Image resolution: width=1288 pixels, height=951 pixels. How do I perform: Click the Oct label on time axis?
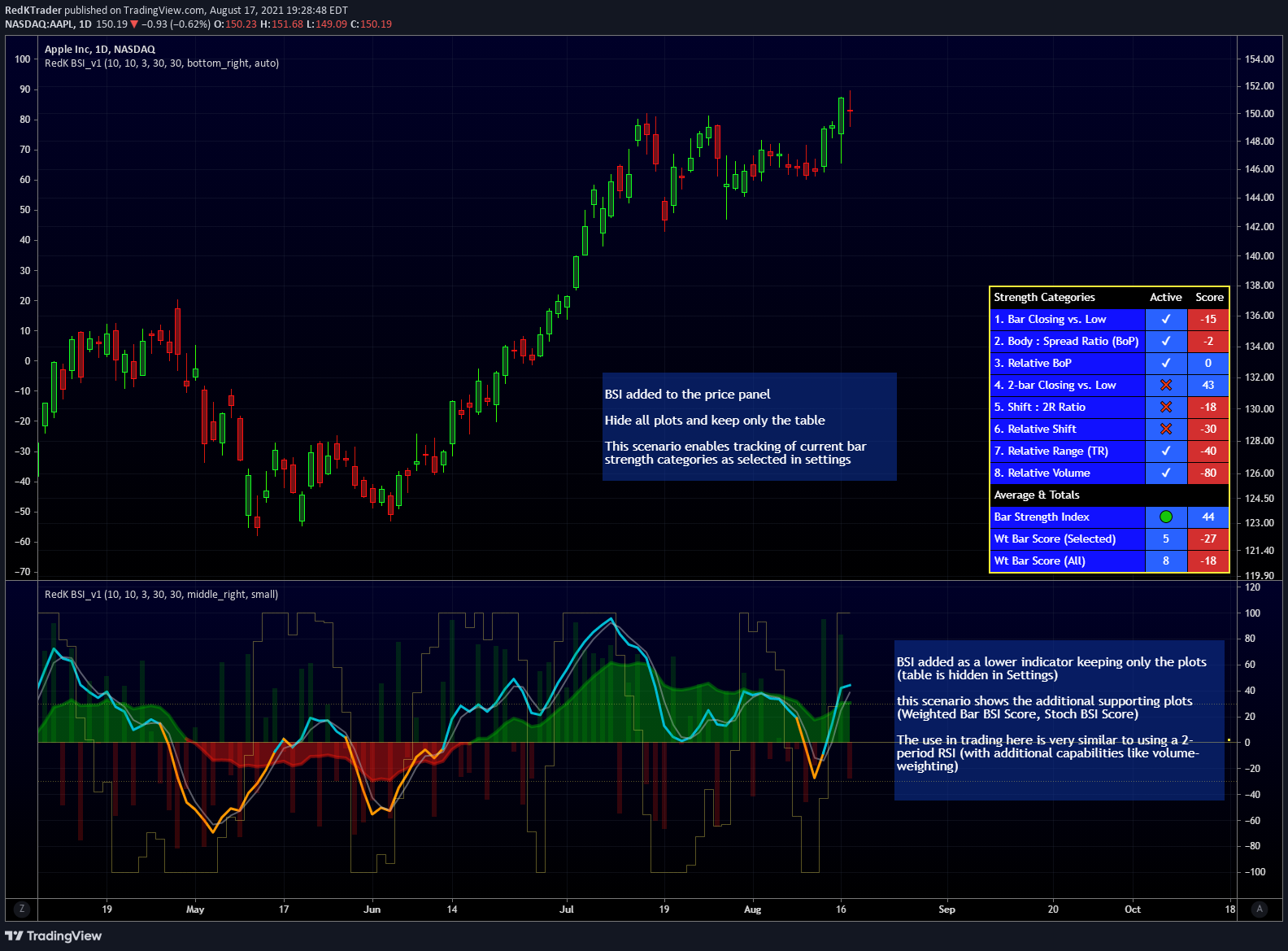click(x=1133, y=910)
